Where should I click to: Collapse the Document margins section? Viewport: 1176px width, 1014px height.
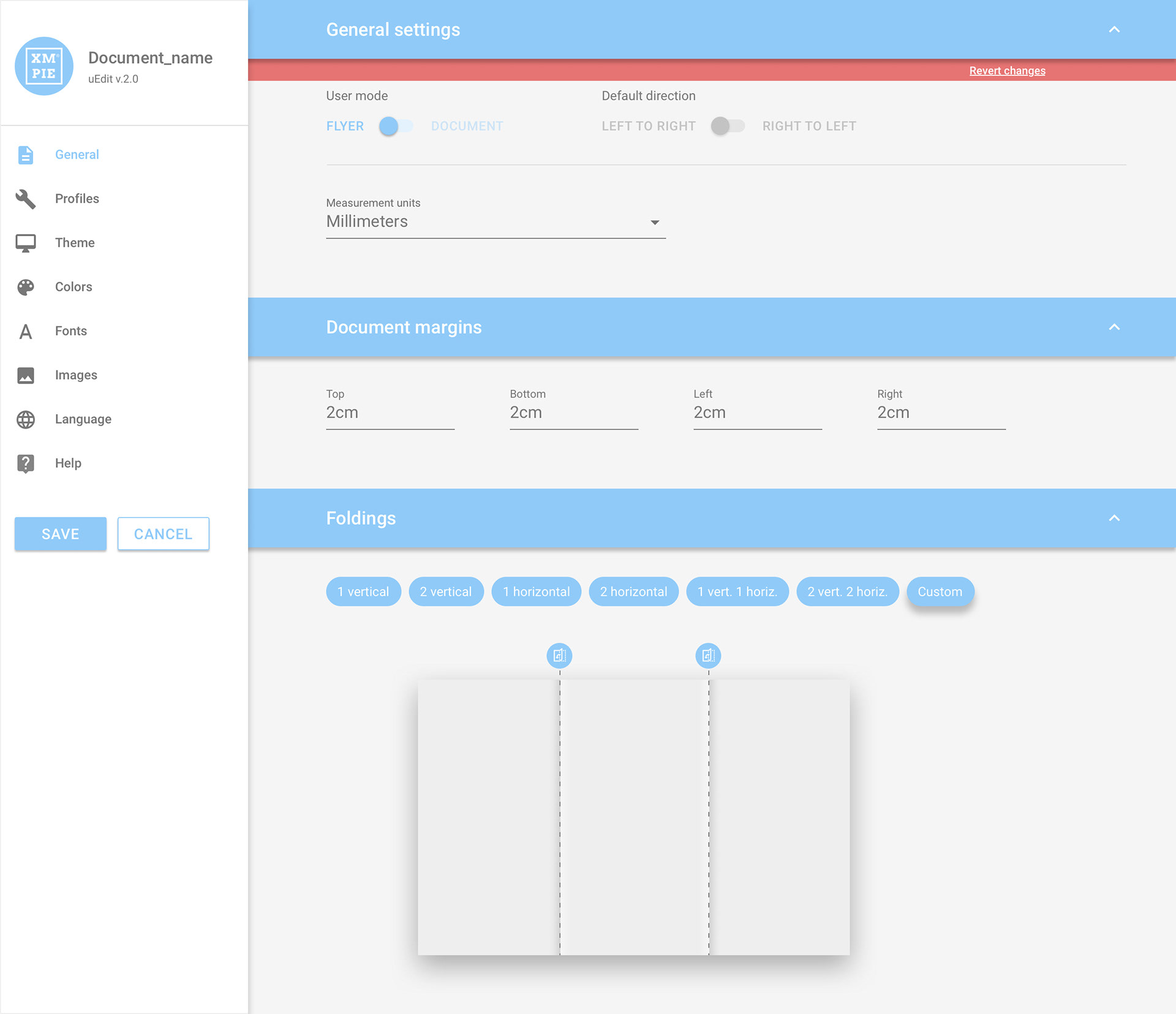click(1114, 327)
